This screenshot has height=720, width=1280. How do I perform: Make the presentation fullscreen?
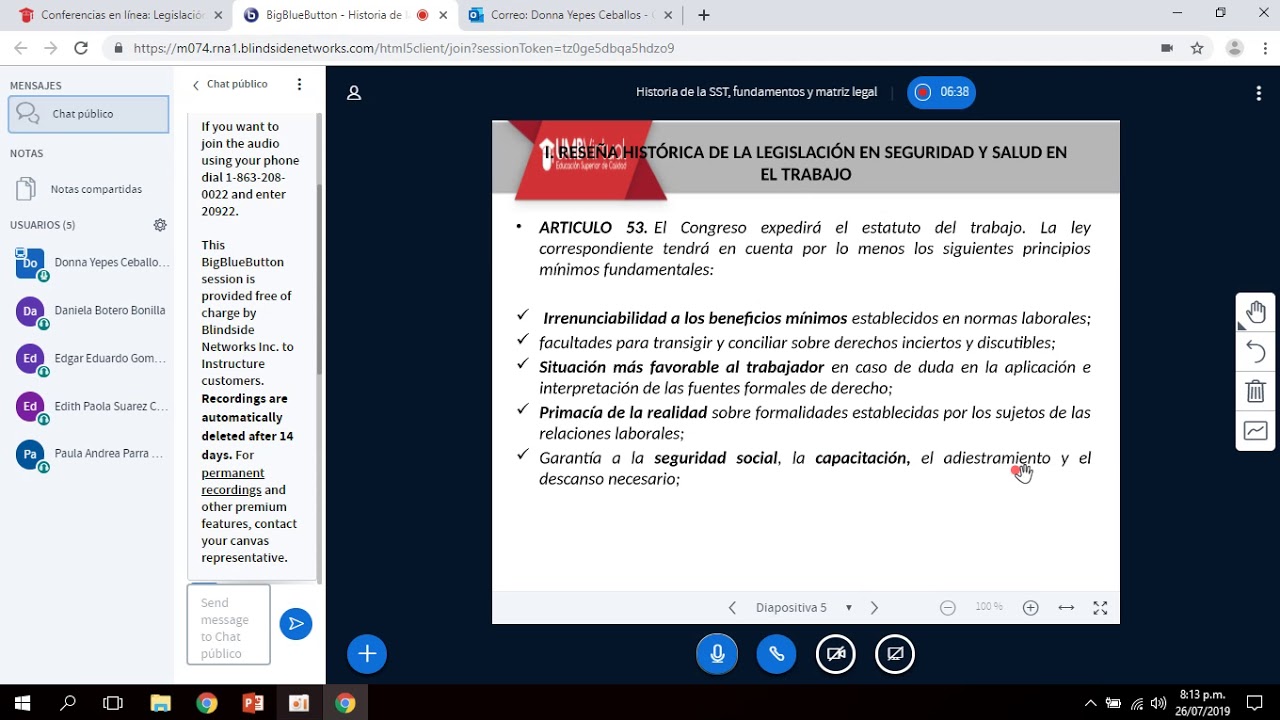coord(1100,608)
